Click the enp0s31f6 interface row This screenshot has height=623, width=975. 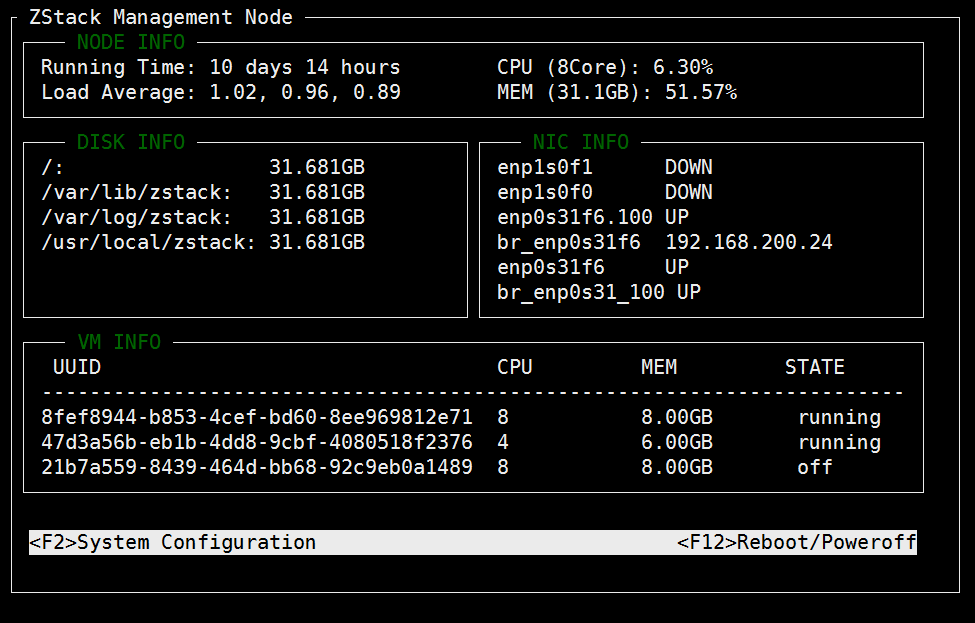(x=593, y=267)
